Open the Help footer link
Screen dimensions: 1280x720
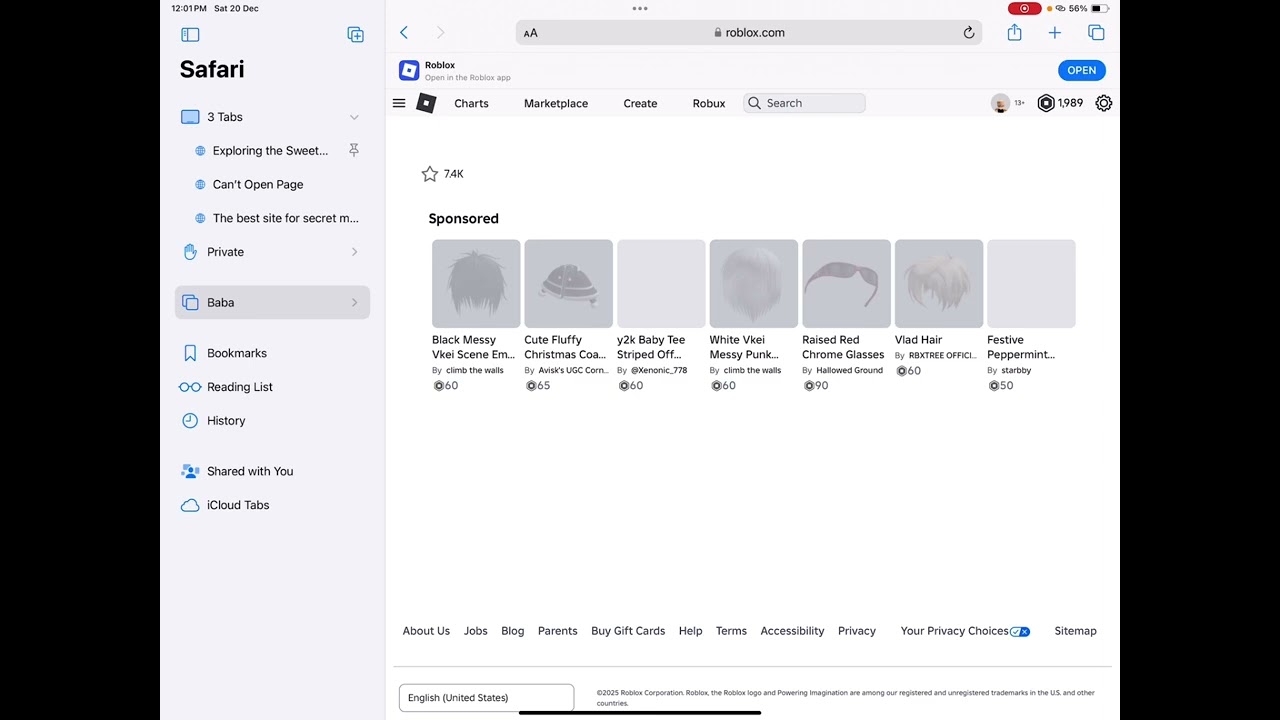click(691, 631)
